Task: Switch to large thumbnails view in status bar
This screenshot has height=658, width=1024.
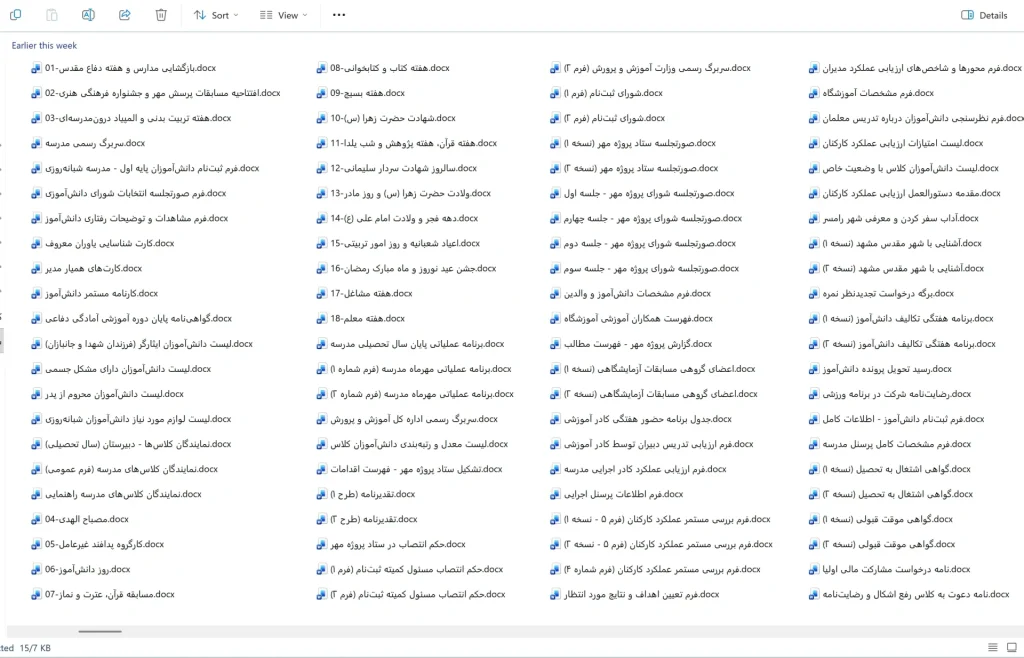Action: coord(1012,648)
